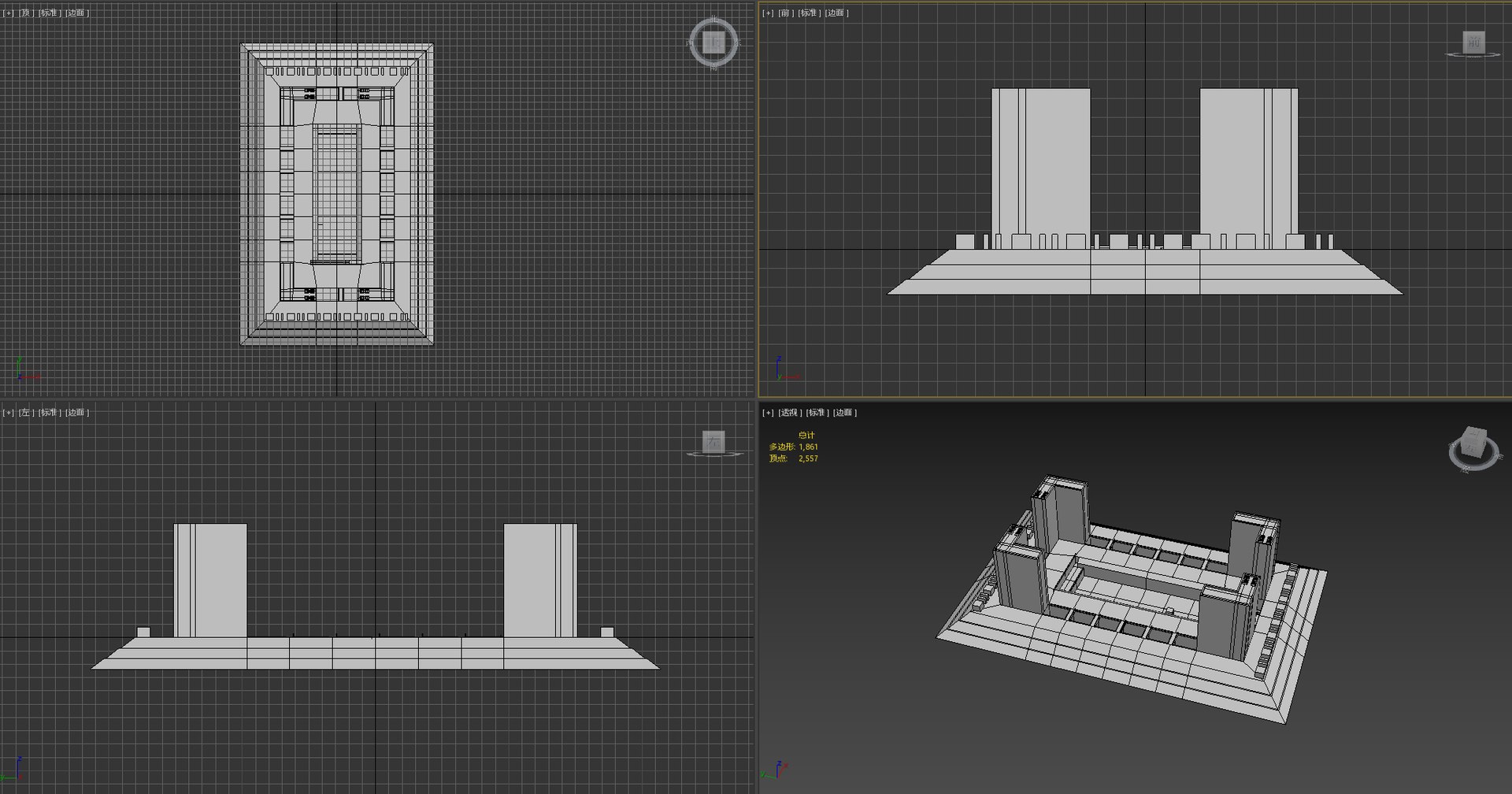The height and width of the screenshot is (794, 1512).
Task: Open the 标准 shading menu in the Front viewport
Action: click(809, 13)
